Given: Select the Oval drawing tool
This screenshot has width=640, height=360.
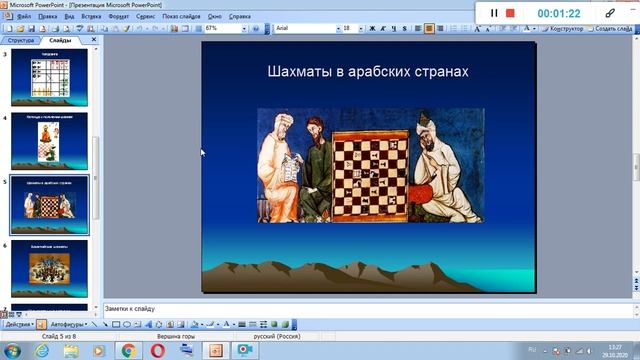Looking at the screenshot, I should click(x=127, y=324).
